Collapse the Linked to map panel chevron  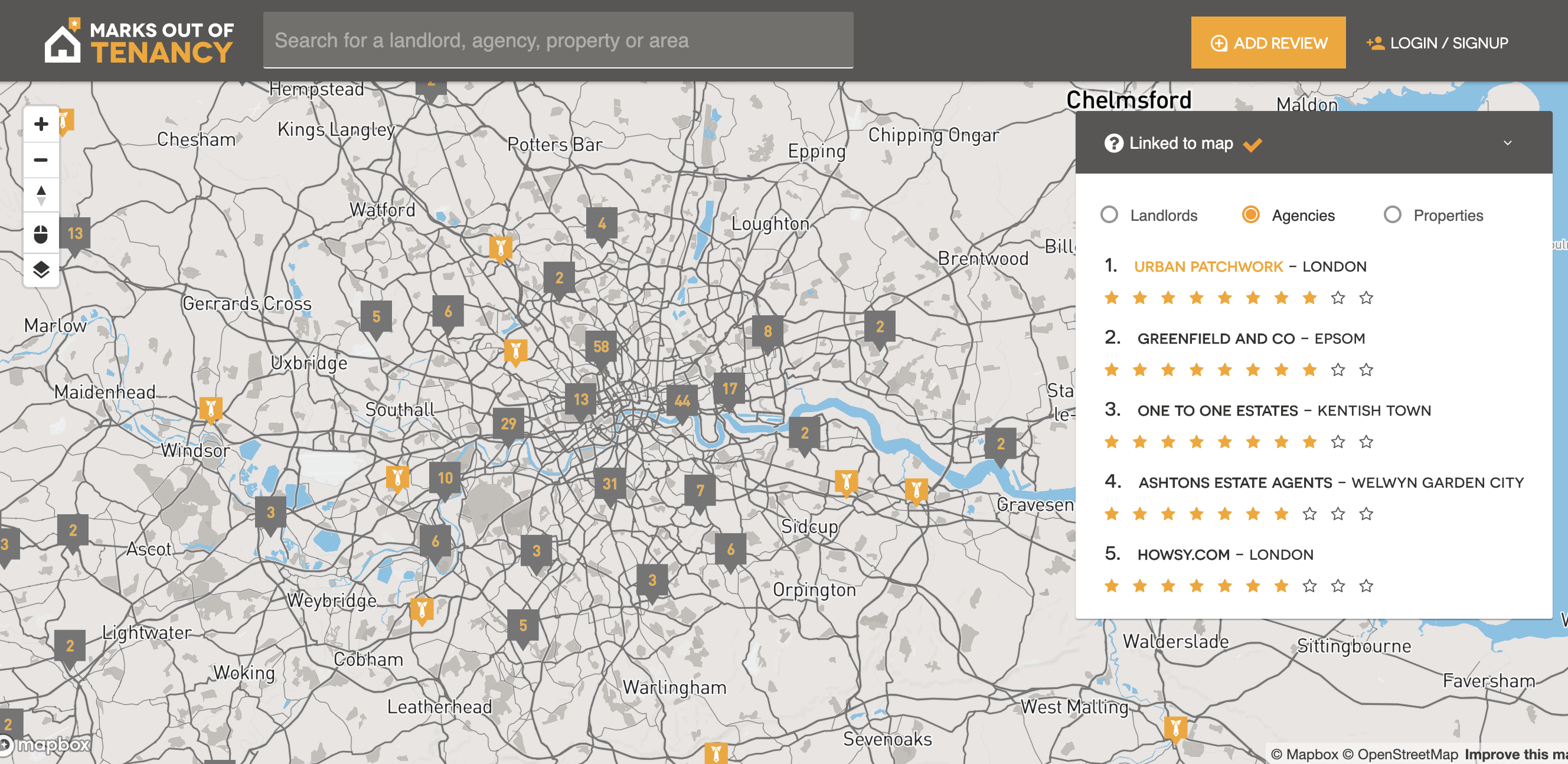point(1507,143)
